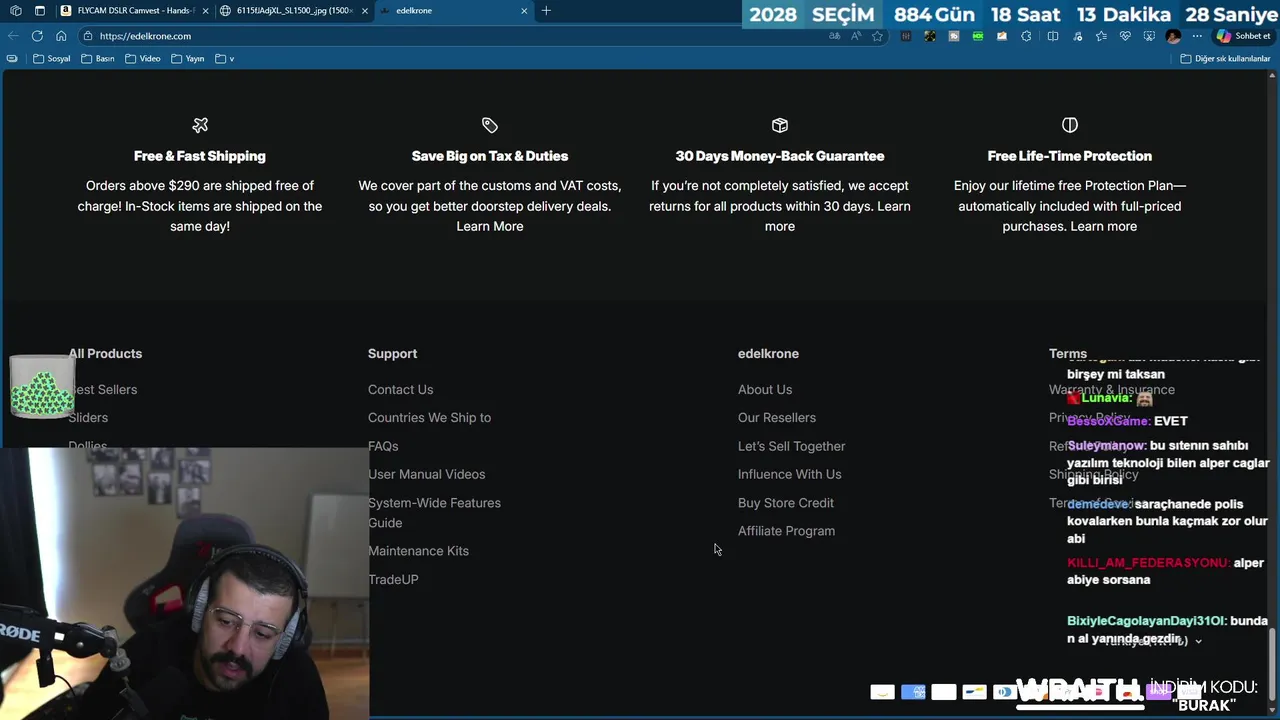Open the browser profile avatar
This screenshot has width=1280, height=720.
[1173, 36]
